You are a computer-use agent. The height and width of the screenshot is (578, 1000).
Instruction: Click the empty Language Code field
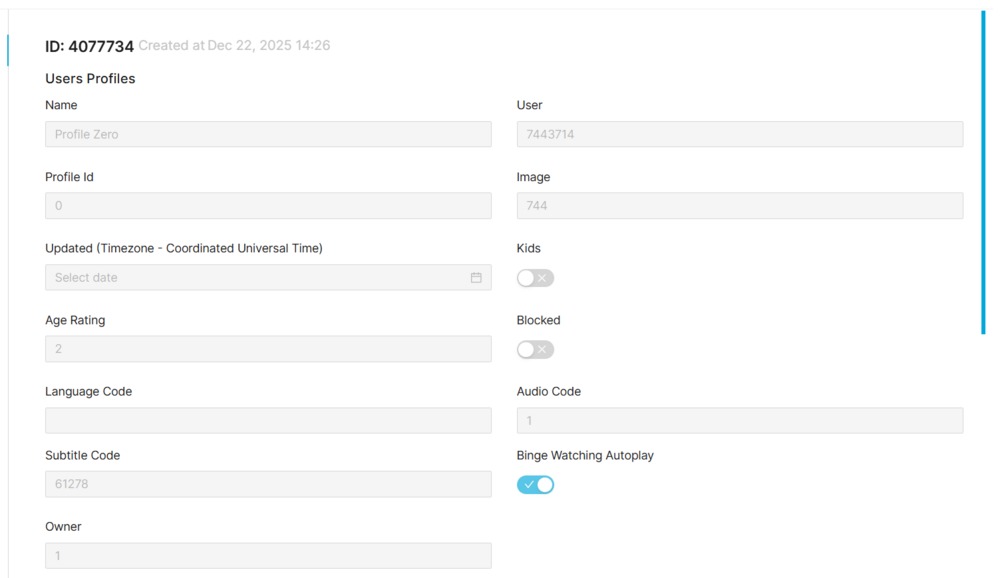point(268,420)
